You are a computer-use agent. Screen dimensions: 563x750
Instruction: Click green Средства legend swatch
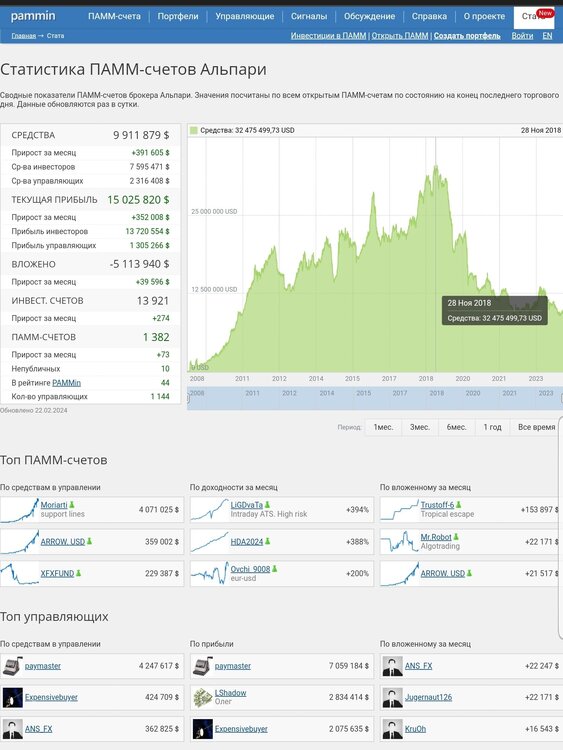click(194, 130)
